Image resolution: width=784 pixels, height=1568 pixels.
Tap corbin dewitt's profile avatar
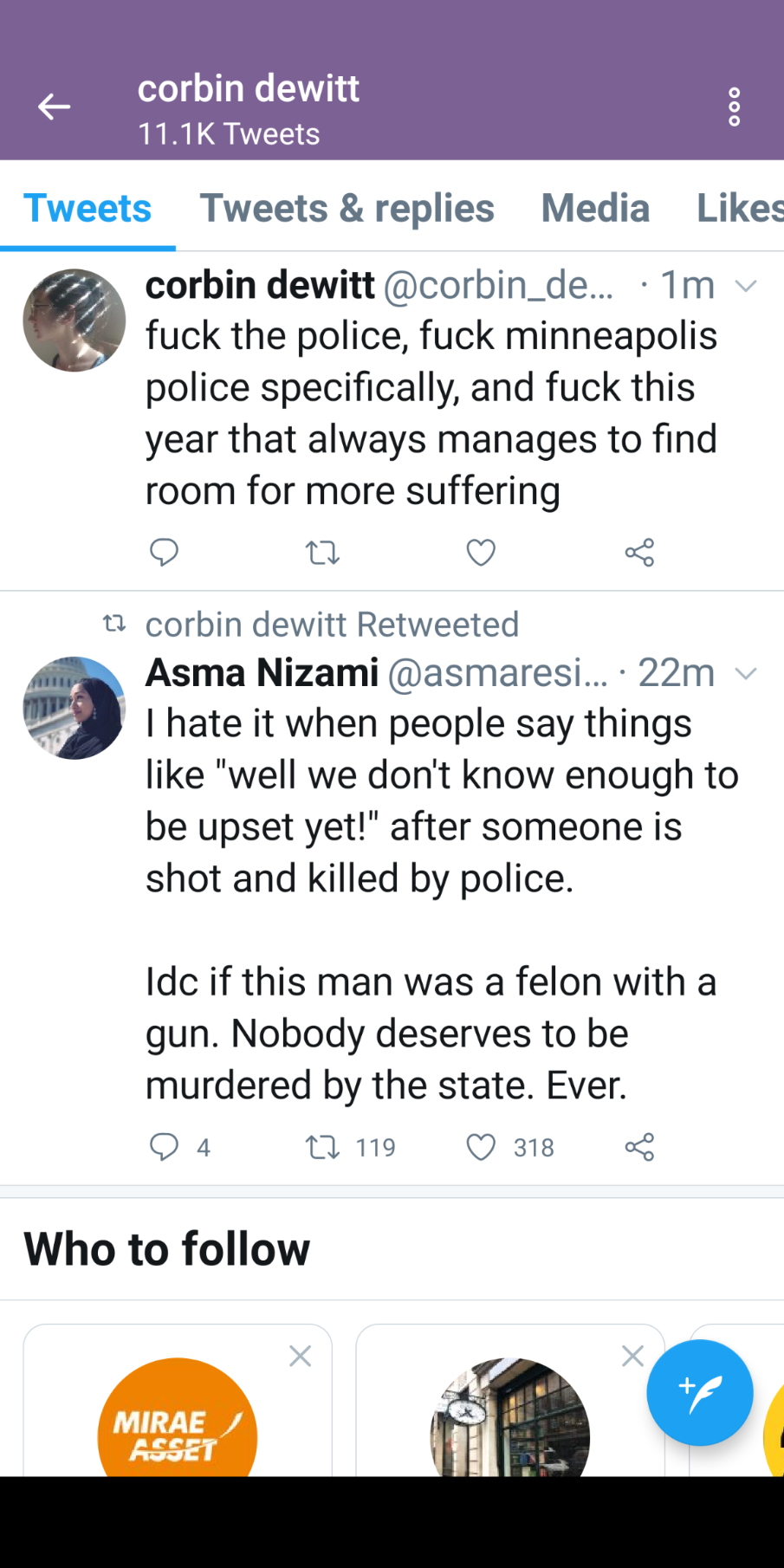(x=75, y=321)
